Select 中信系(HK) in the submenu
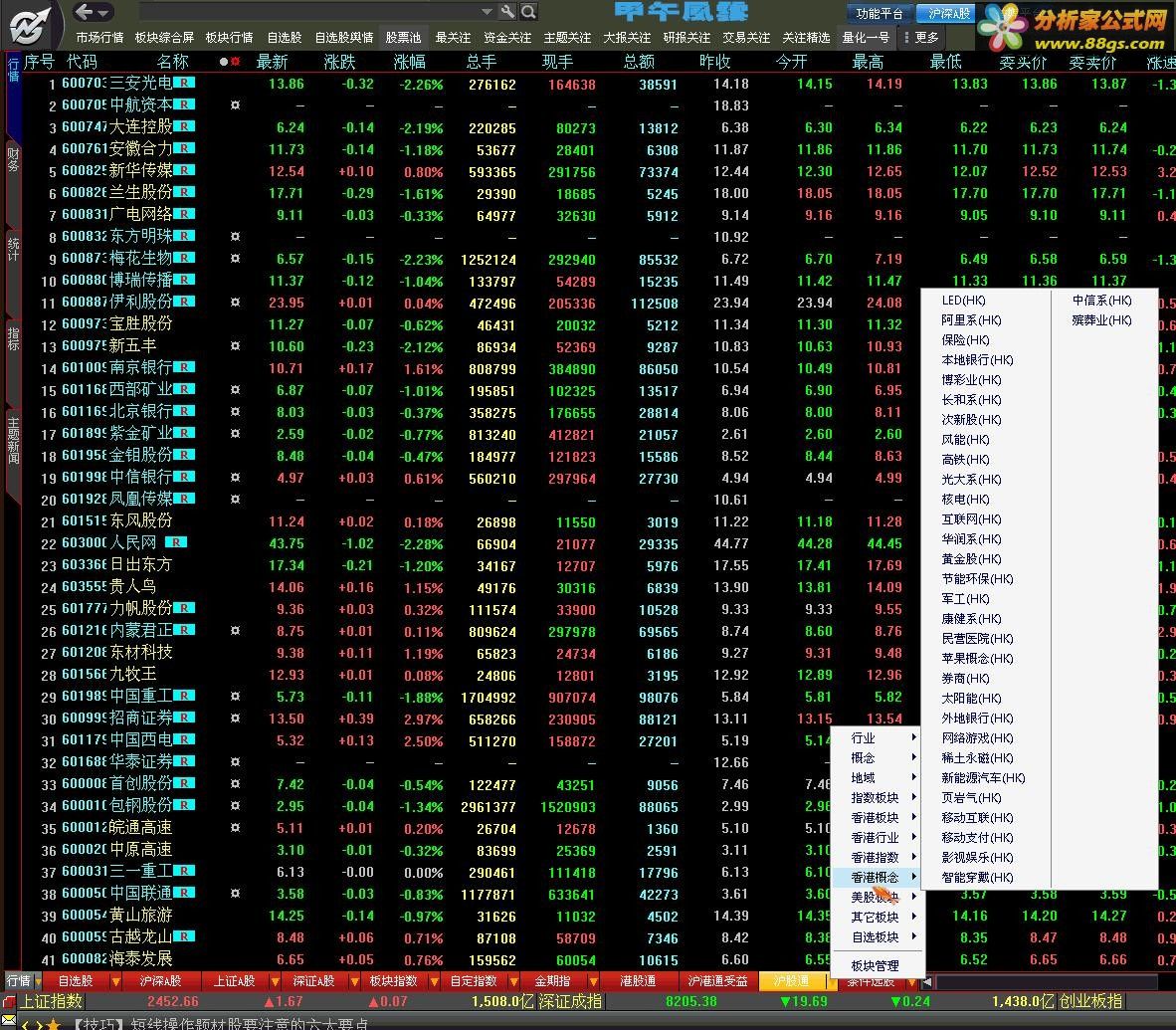1176x1030 pixels. tap(1101, 301)
